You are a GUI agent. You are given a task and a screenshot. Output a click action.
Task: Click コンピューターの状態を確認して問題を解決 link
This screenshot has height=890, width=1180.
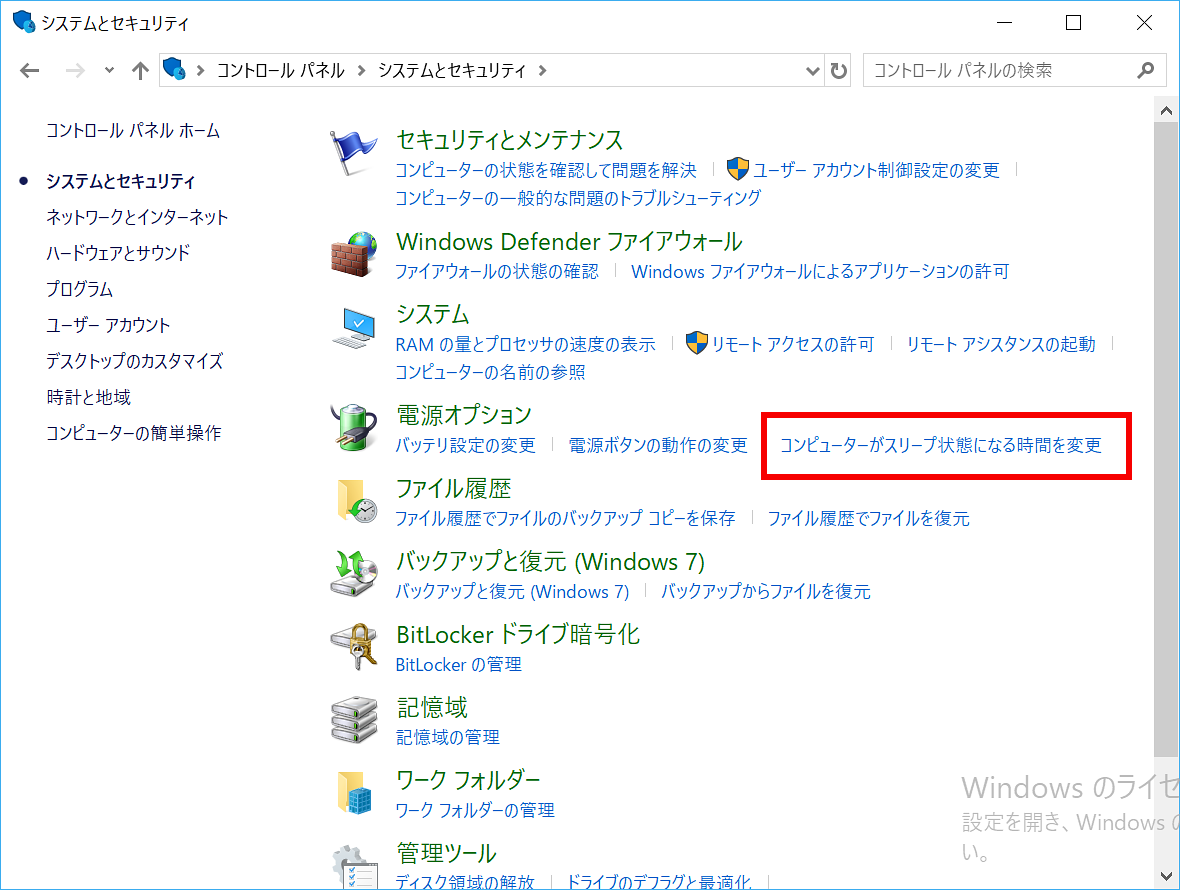point(546,170)
